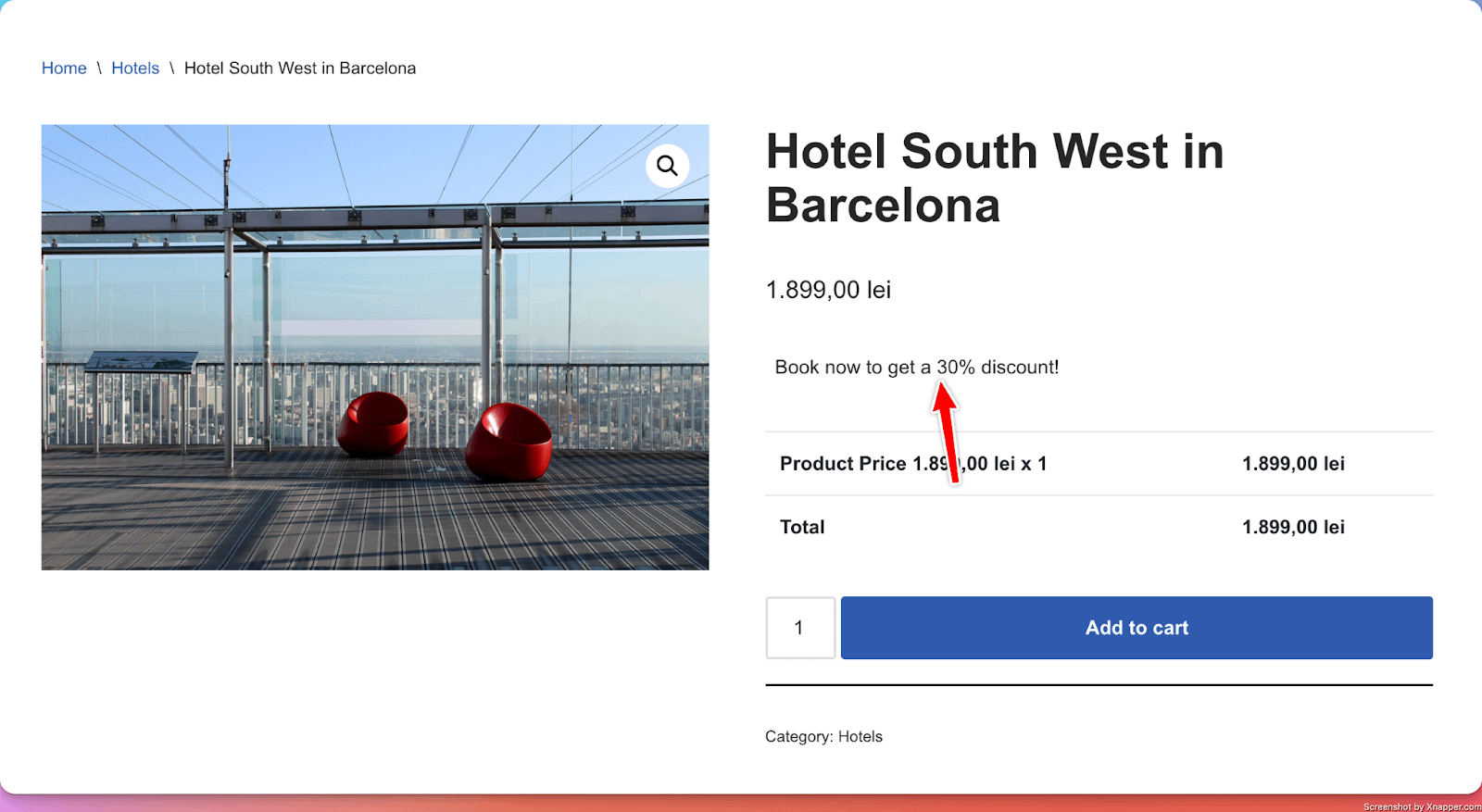
Task: Click the 1.899,00 lei price under the title
Action: 828,290
